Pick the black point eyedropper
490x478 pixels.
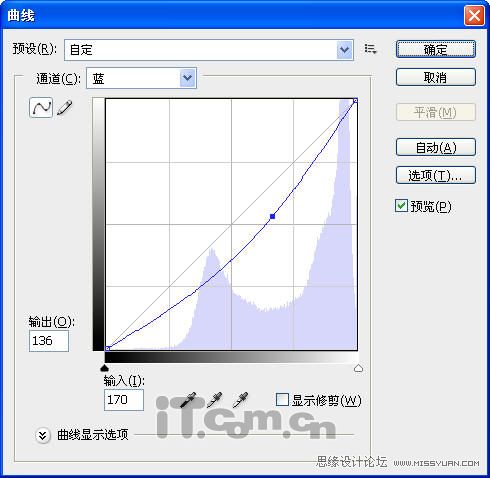(188, 400)
